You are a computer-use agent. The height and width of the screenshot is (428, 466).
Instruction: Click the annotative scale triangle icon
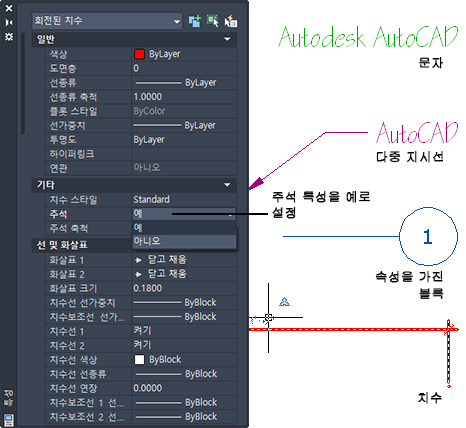point(284,302)
